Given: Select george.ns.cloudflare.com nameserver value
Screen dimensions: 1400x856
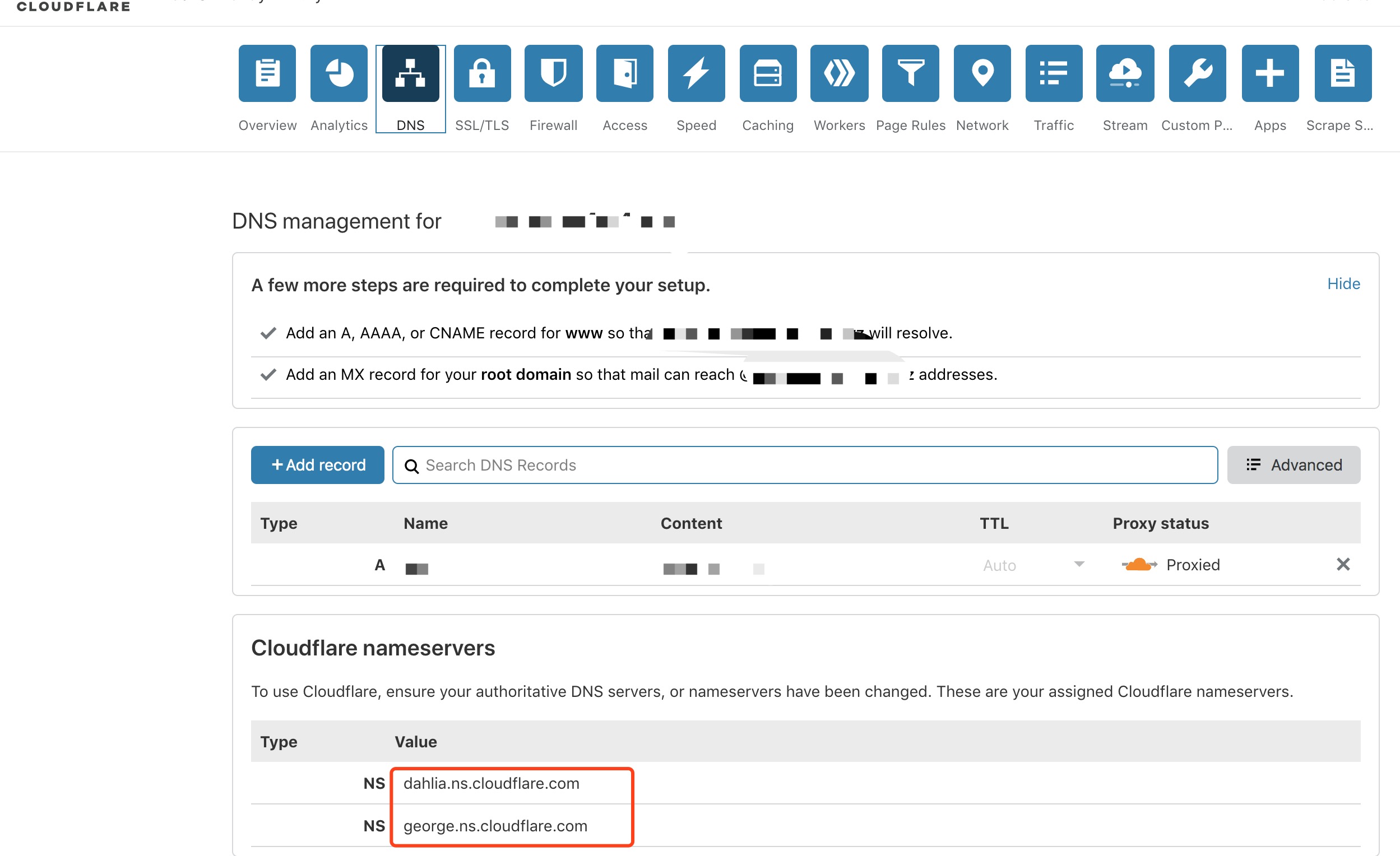Looking at the screenshot, I should (x=495, y=826).
